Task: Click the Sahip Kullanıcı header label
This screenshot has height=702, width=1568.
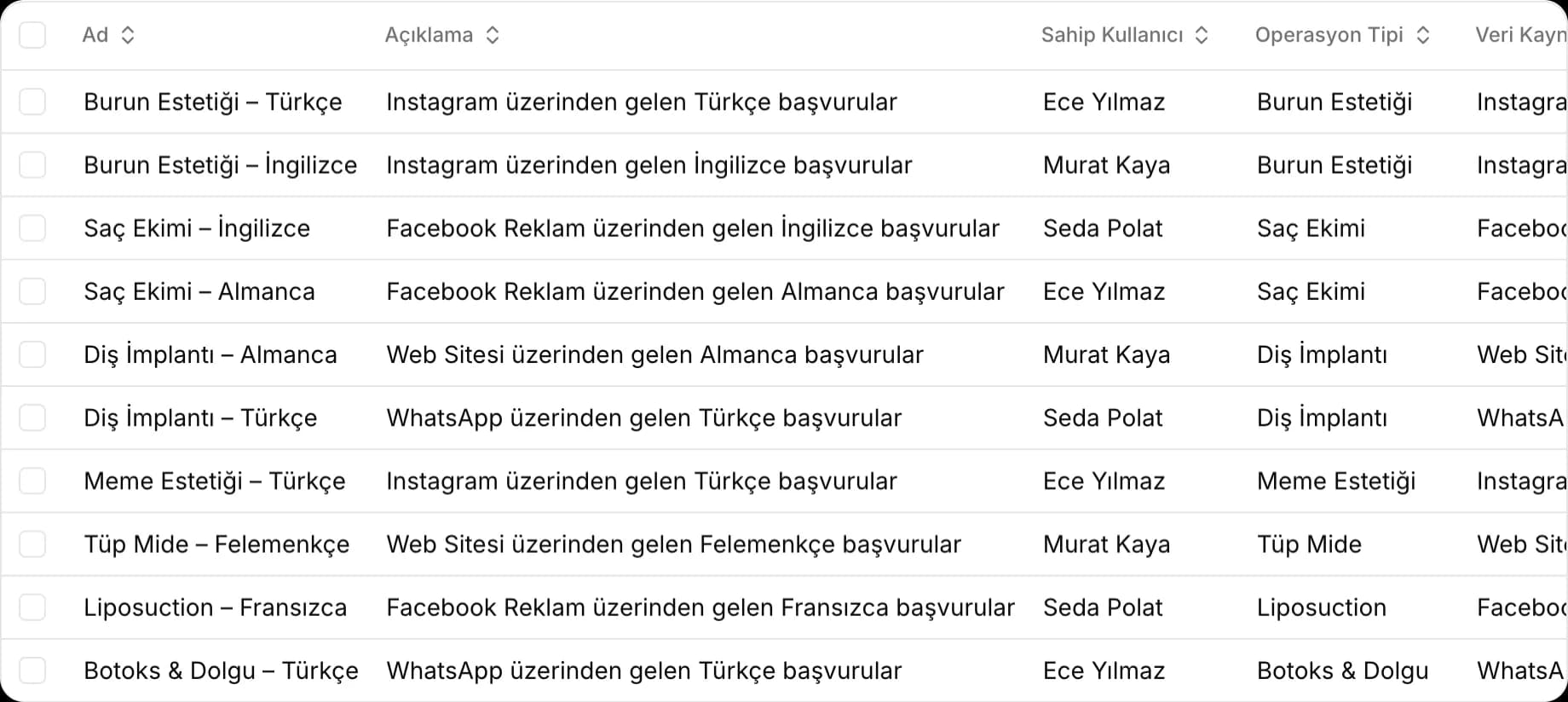Action: [1112, 35]
